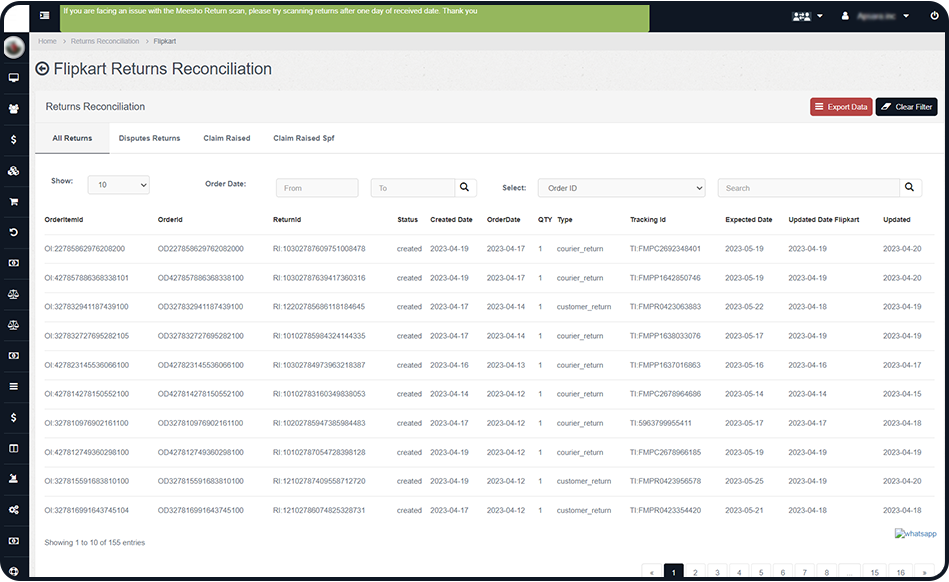Click the Created Date column header
949x582 pixels.
pyautogui.click(x=452, y=220)
